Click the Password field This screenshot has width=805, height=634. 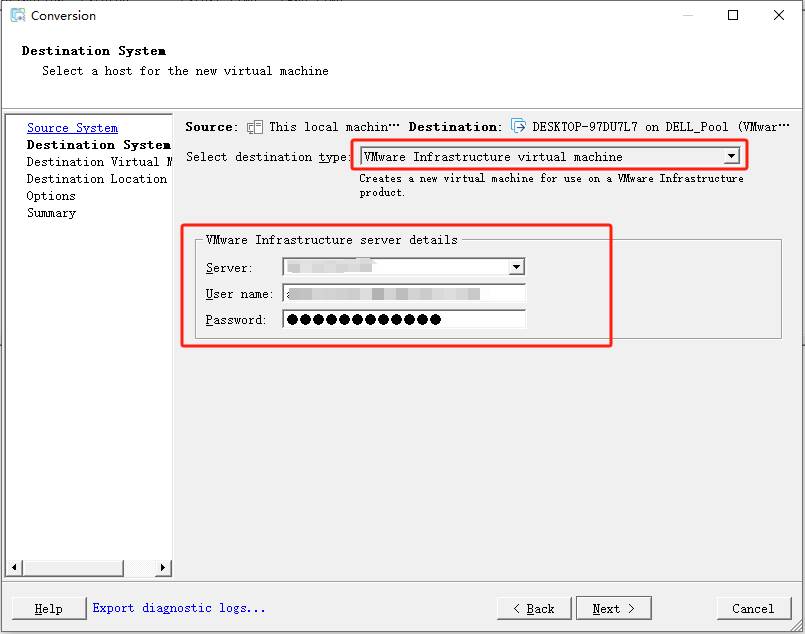click(x=404, y=319)
